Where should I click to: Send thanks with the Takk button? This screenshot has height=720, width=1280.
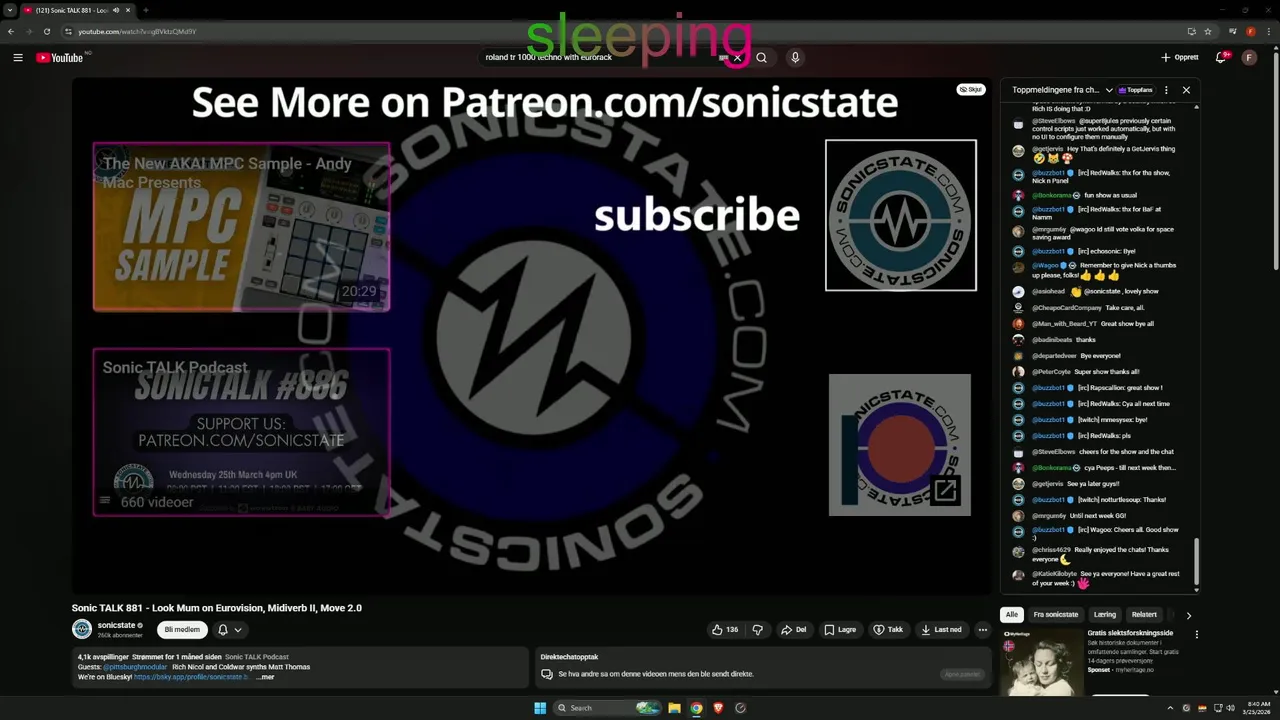pos(888,630)
